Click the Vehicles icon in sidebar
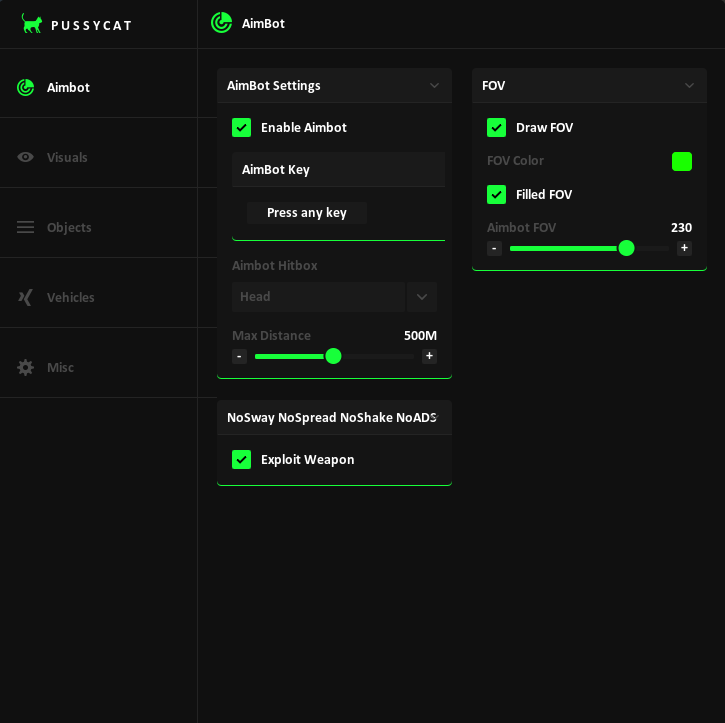Viewport: 725px width, 723px height. click(x=25, y=297)
